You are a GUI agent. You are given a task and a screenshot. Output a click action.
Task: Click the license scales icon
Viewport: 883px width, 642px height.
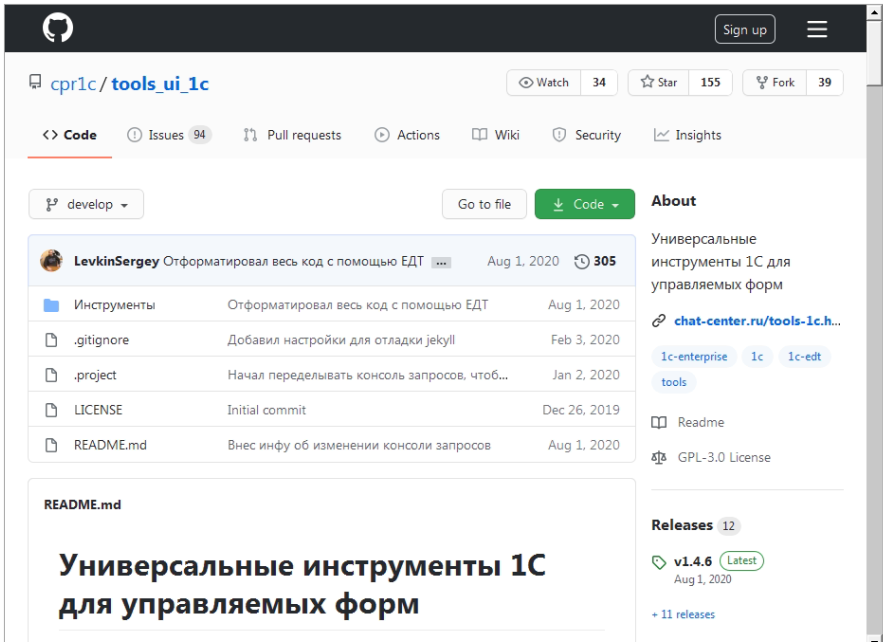point(659,457)
